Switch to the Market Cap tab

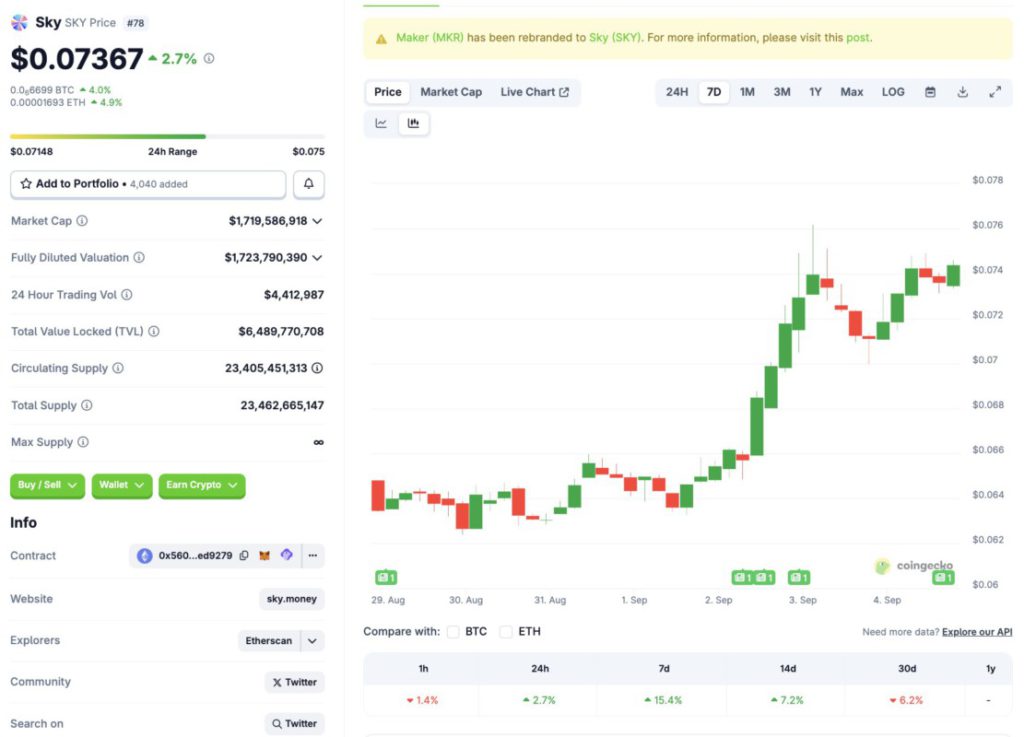tap(451, 92)
